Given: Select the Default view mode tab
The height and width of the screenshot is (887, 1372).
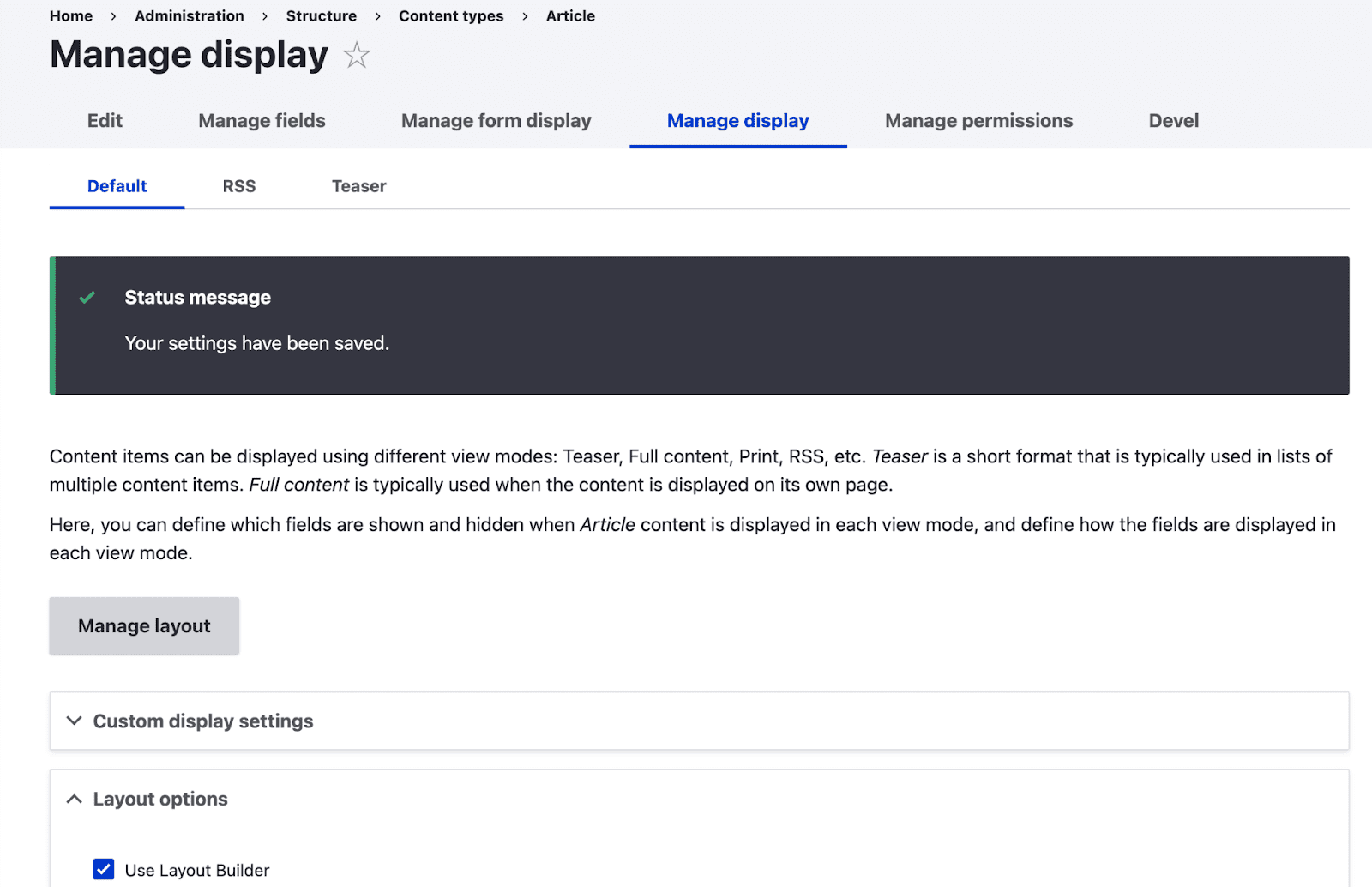Looking at the screenshot, I should click(117, 186).
